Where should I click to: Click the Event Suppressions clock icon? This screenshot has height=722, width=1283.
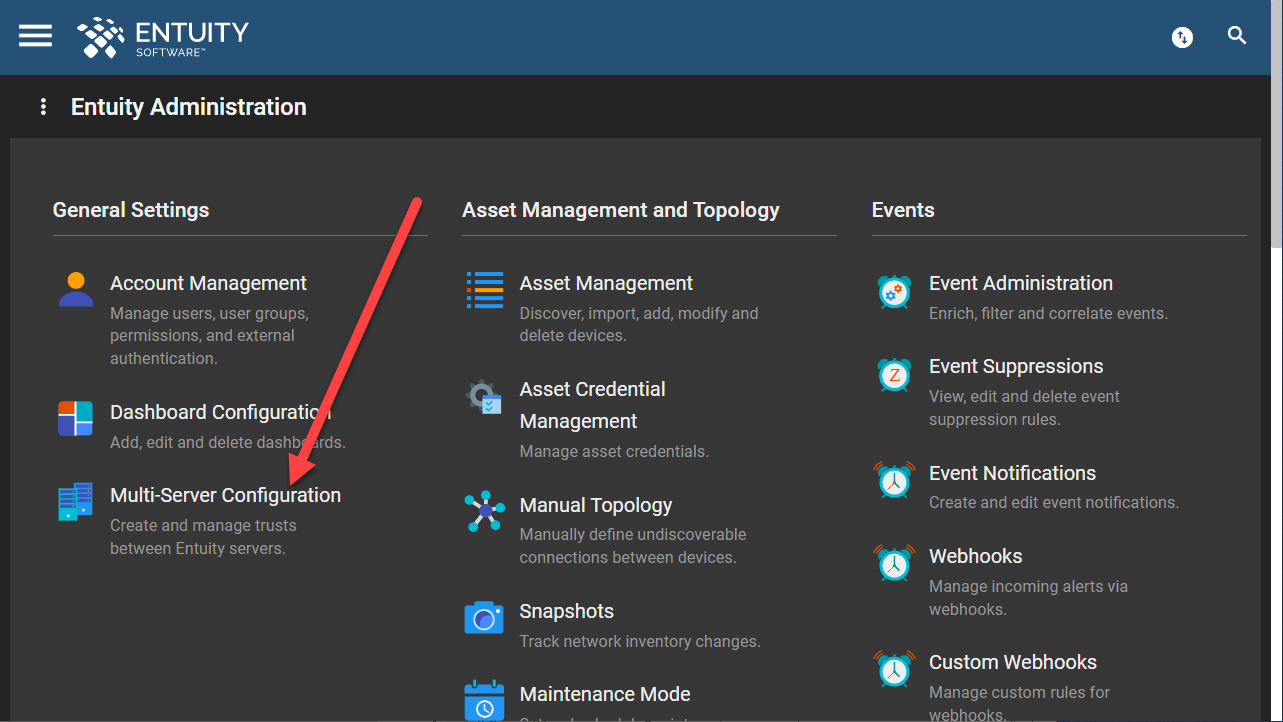coord(894,373)
